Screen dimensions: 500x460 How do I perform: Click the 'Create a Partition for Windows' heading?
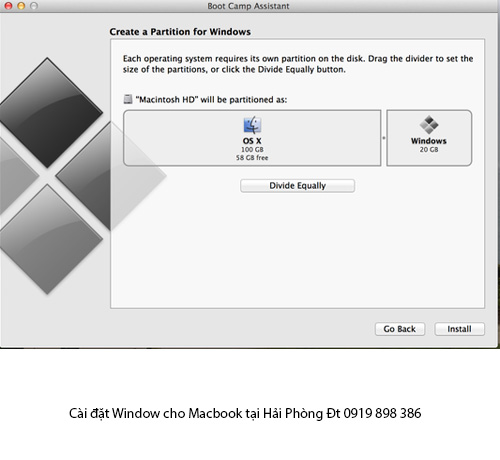180,32
